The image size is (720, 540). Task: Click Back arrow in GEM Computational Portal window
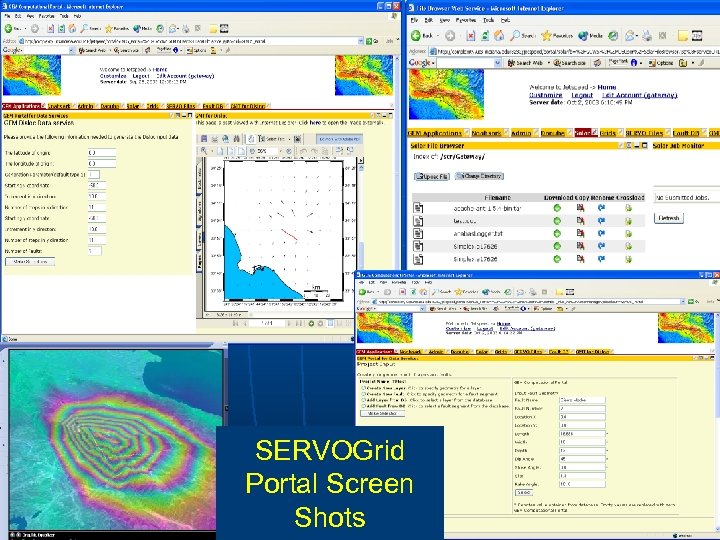point(8,28)
